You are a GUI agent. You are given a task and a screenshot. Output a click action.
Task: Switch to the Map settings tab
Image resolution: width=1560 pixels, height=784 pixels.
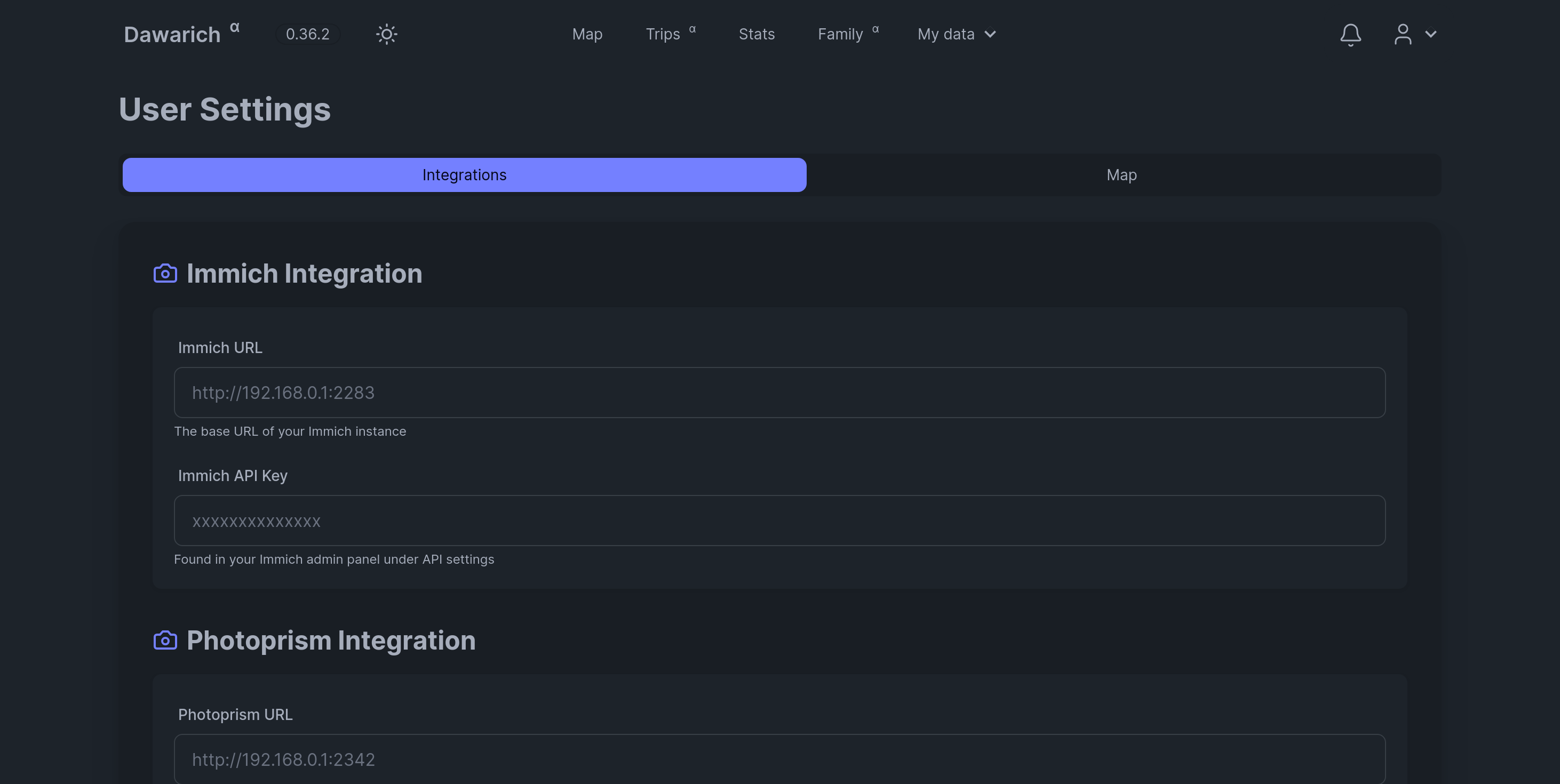(x=1121, y=175)
